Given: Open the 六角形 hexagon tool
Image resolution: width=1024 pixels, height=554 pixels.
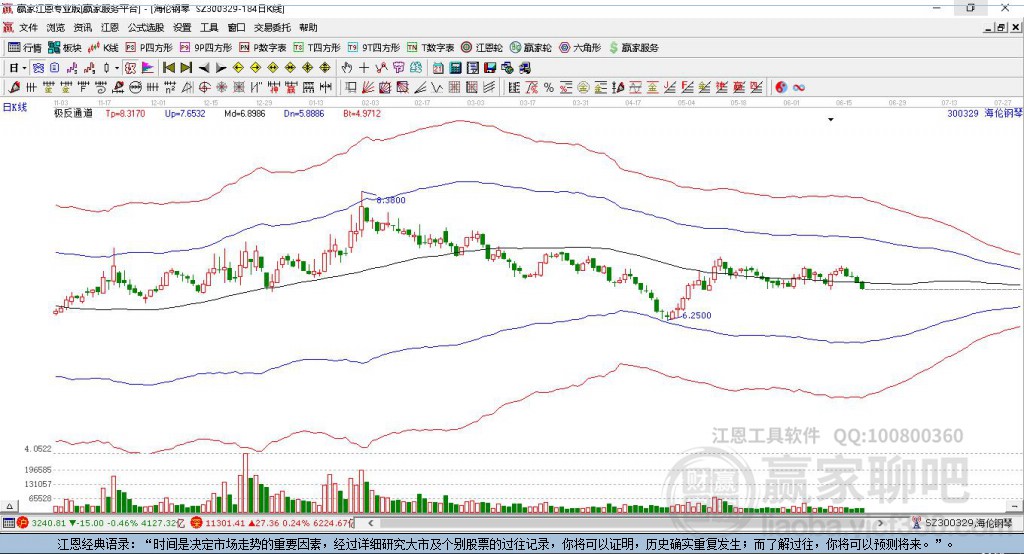Looking at the screenshot, I should click(x=580, y=48).
